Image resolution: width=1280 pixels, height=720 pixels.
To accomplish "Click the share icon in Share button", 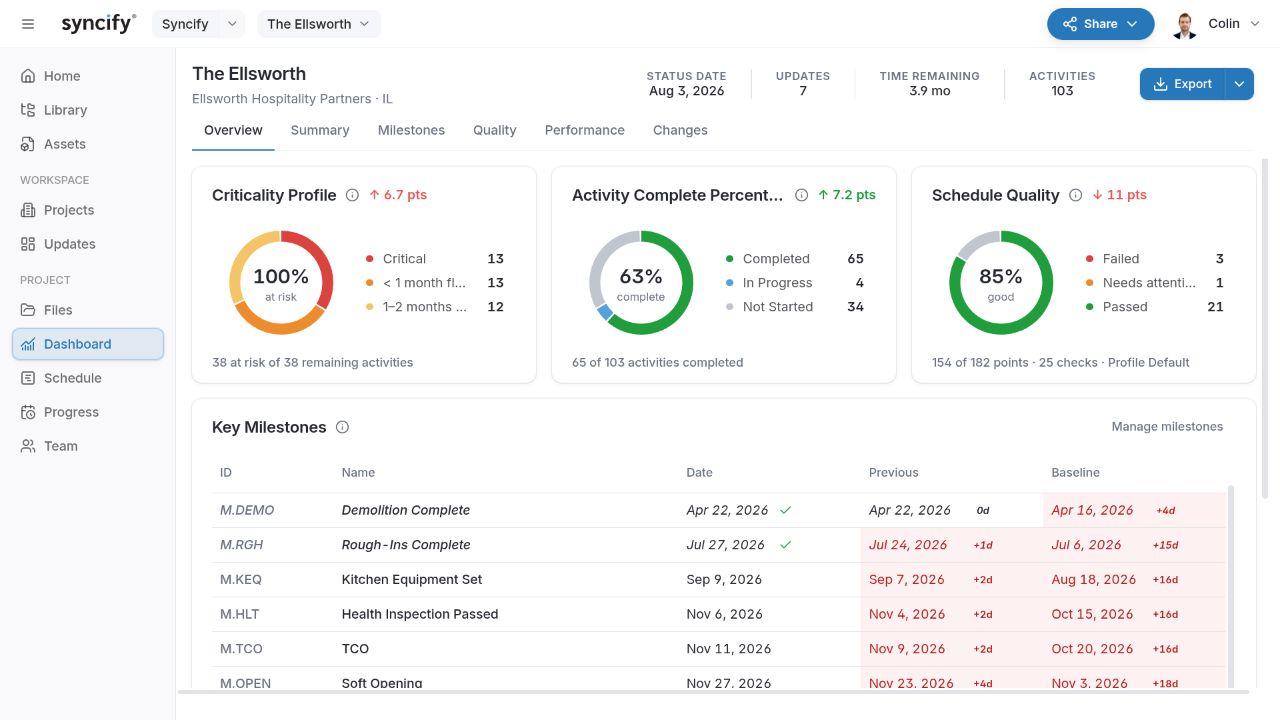I will point(1070,24).
